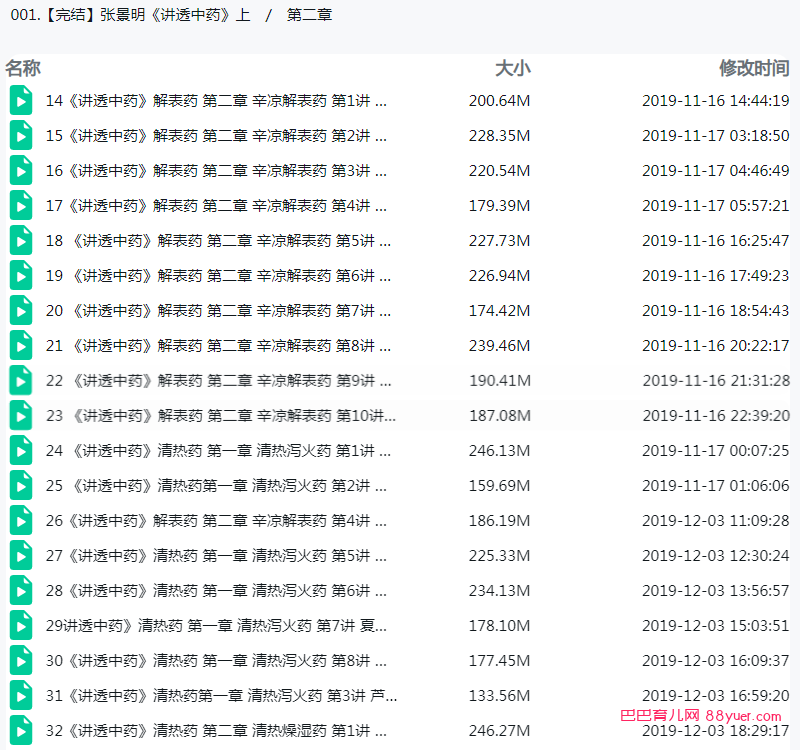Open file 28 清热泻火药 第6讲

tap(216, 591)
